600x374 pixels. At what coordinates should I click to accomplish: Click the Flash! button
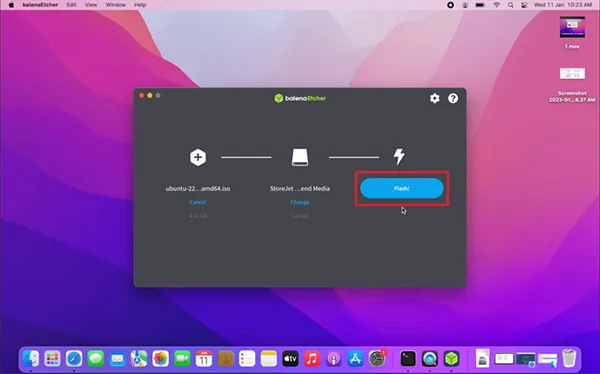pos(401,188)
